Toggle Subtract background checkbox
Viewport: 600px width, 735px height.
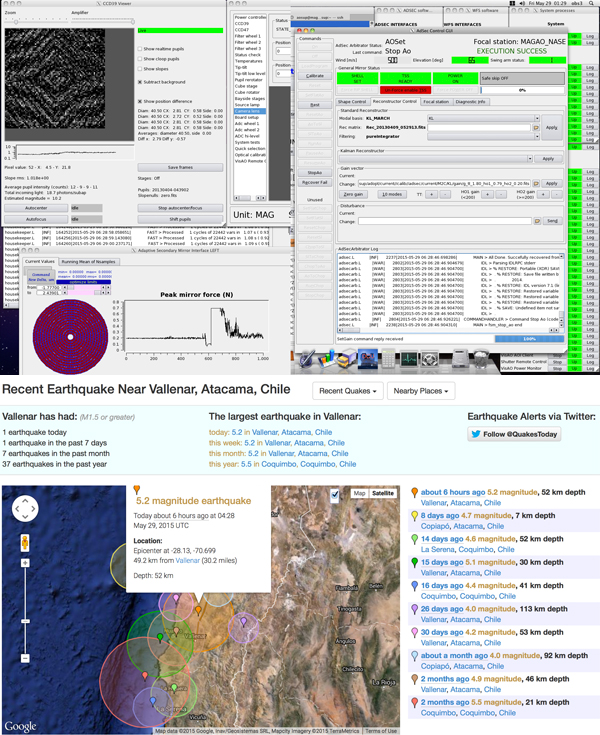(140, 82)
